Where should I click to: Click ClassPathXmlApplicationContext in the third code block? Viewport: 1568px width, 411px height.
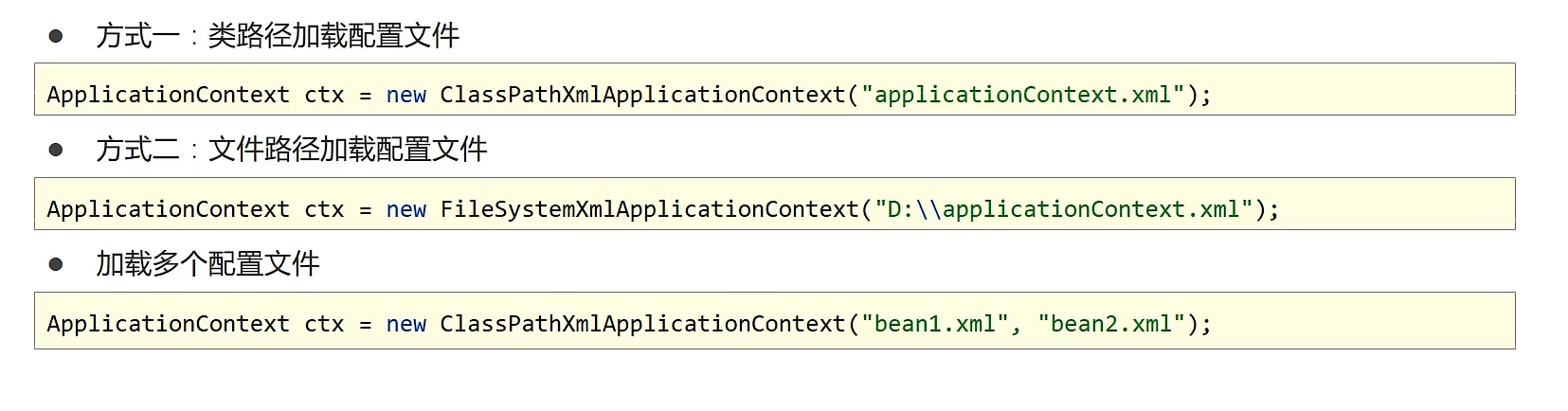coord(642,324)
